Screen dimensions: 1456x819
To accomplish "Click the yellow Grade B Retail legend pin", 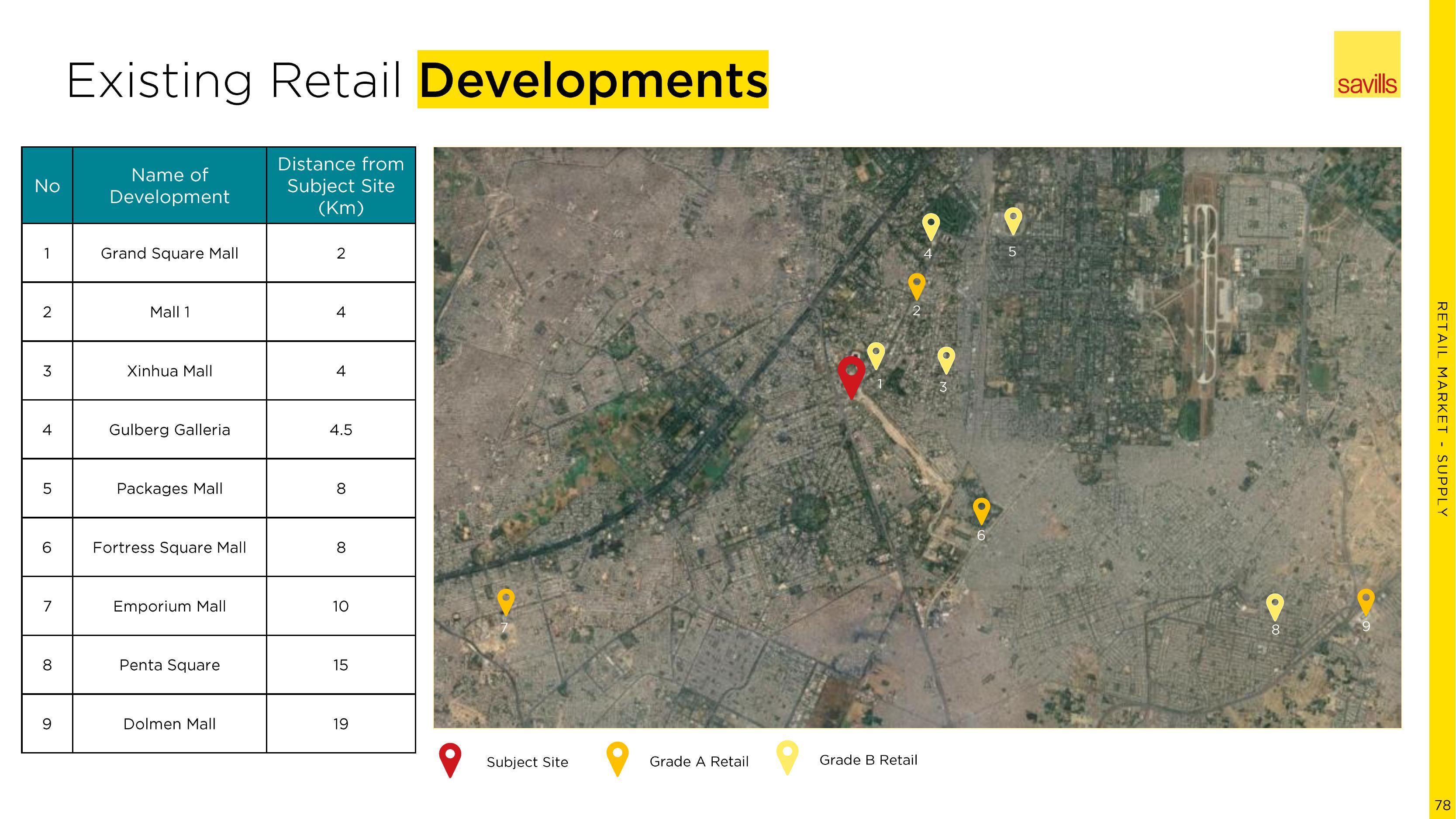I will click(787, 756).
